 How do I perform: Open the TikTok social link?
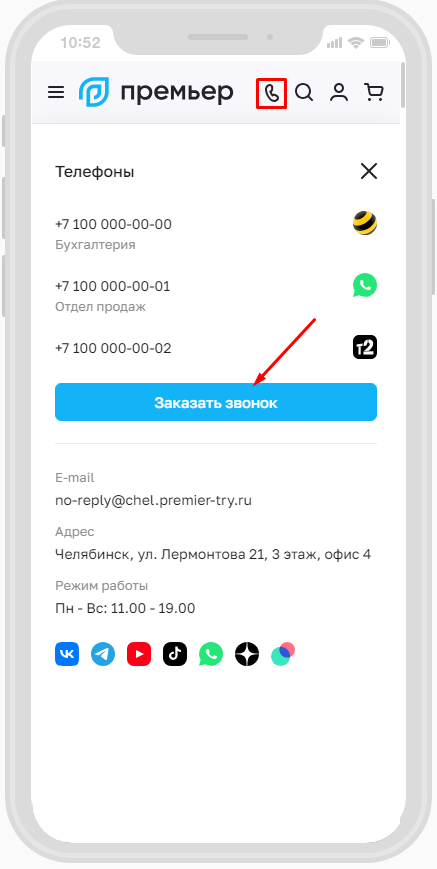click(175, 655)
